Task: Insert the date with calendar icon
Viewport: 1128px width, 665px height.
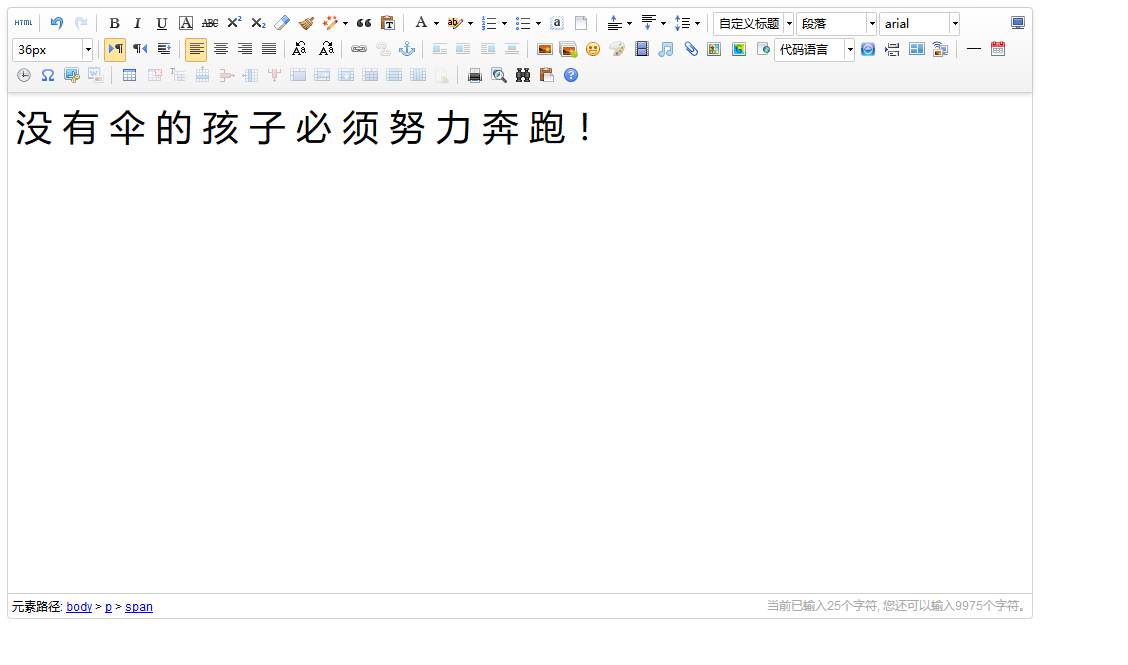Action: (998, 49)
